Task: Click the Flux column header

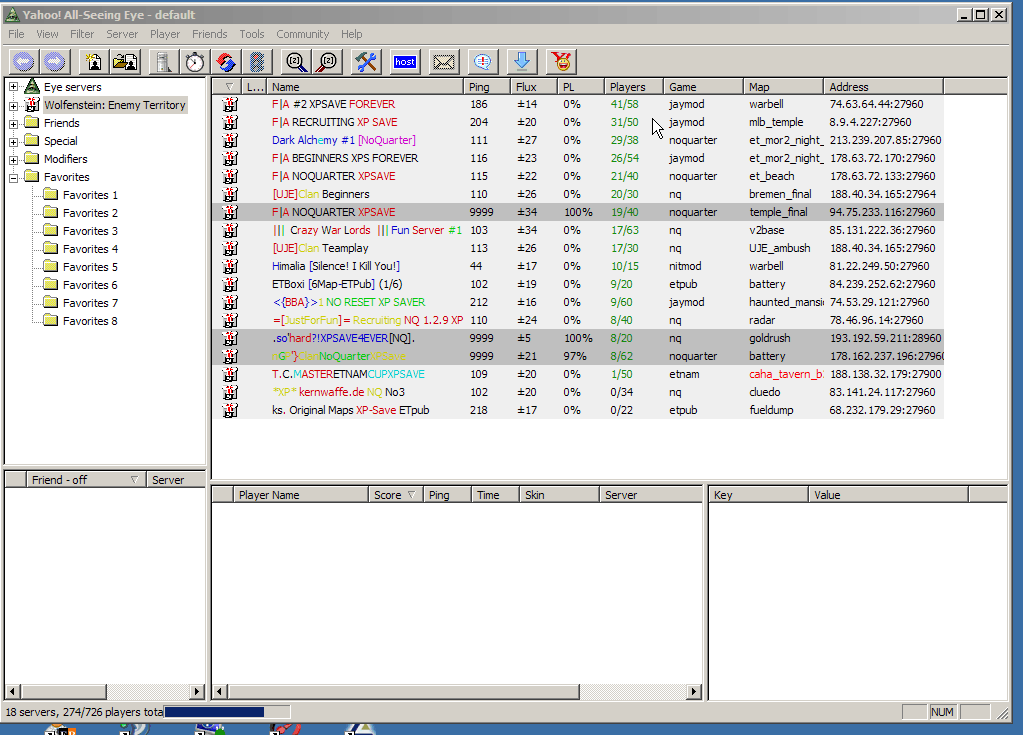Action: [x=534, y=87]
